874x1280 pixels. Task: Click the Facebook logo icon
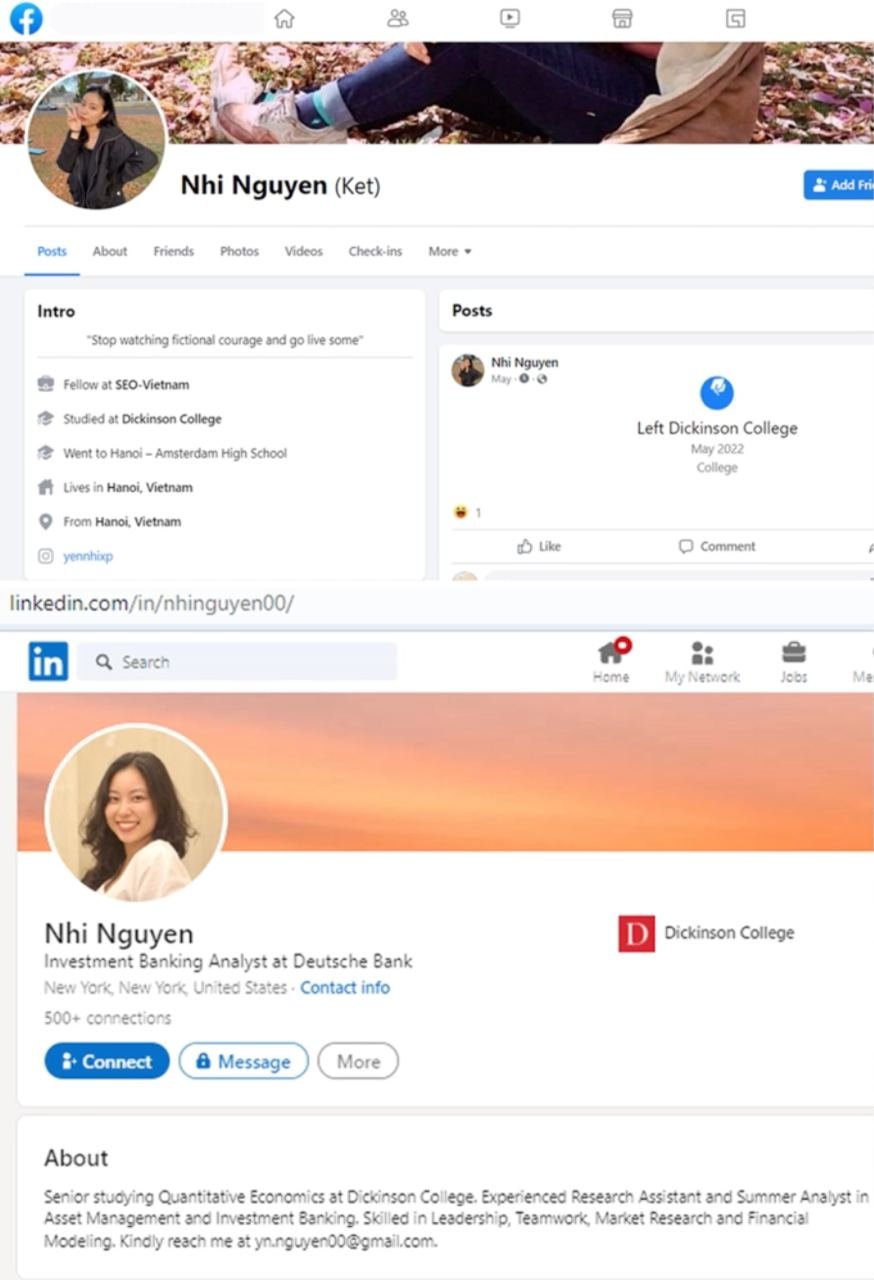pyautogui.click(x=26, y=19)
